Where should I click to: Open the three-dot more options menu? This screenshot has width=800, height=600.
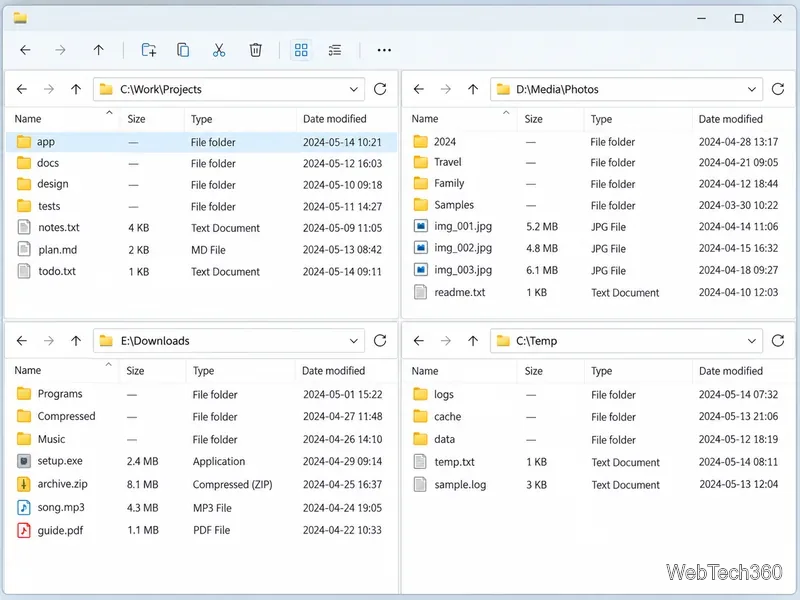[x=384, y=50]
